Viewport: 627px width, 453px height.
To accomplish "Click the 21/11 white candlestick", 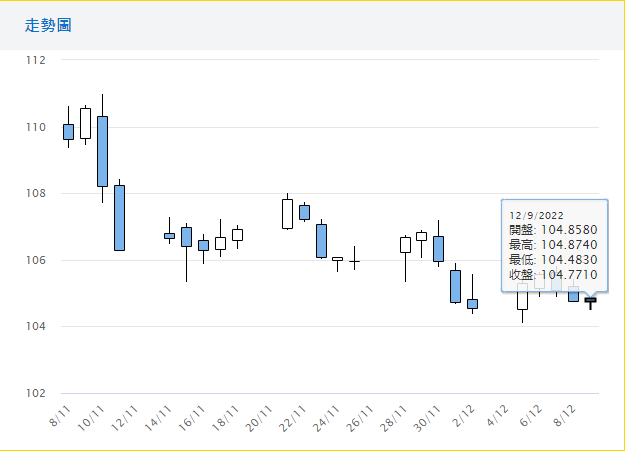I will click(287, 214).
